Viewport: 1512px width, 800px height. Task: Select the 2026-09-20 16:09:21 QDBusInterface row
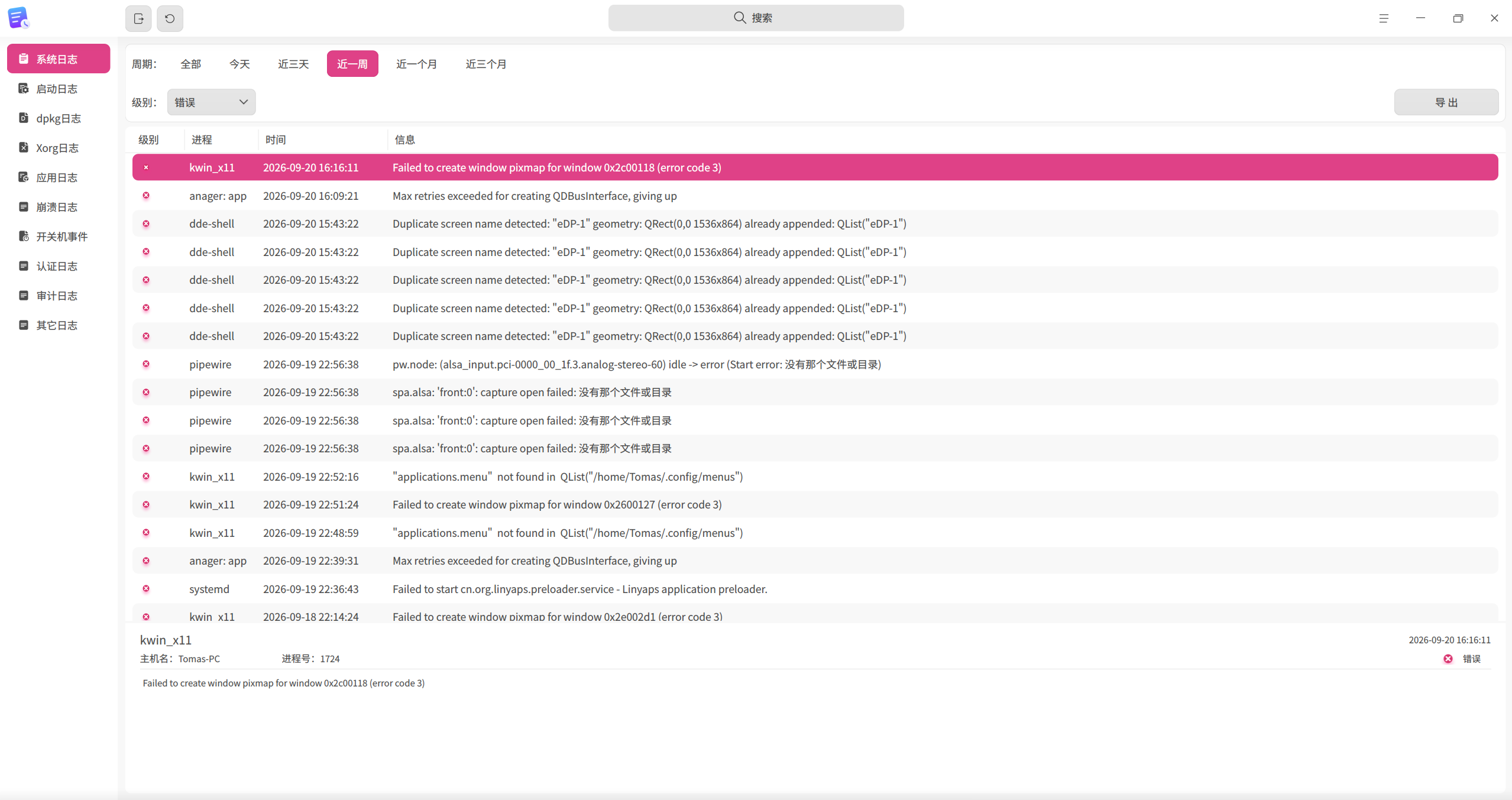tap(815, 196)
